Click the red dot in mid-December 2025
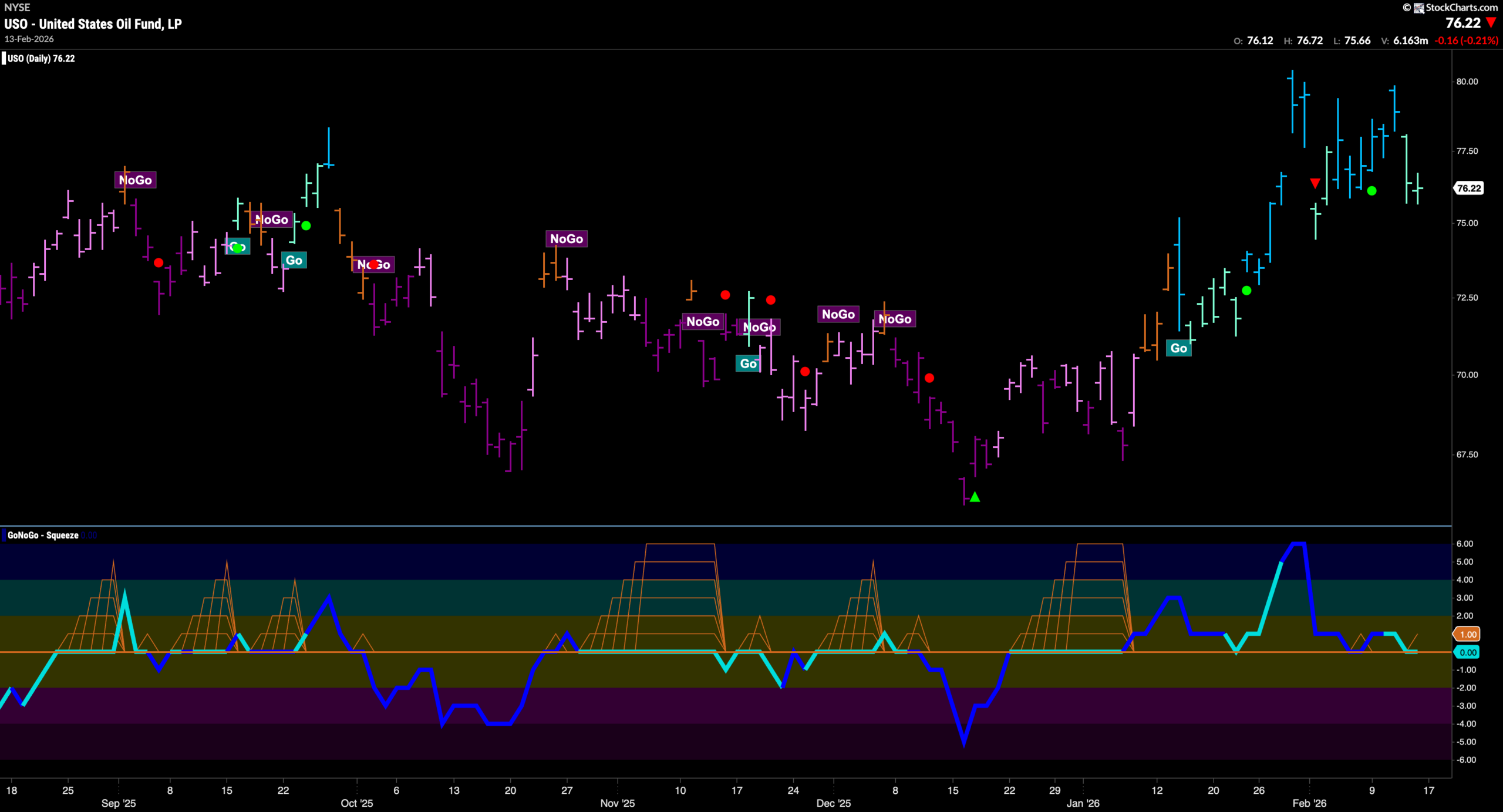 pos(929,378)
